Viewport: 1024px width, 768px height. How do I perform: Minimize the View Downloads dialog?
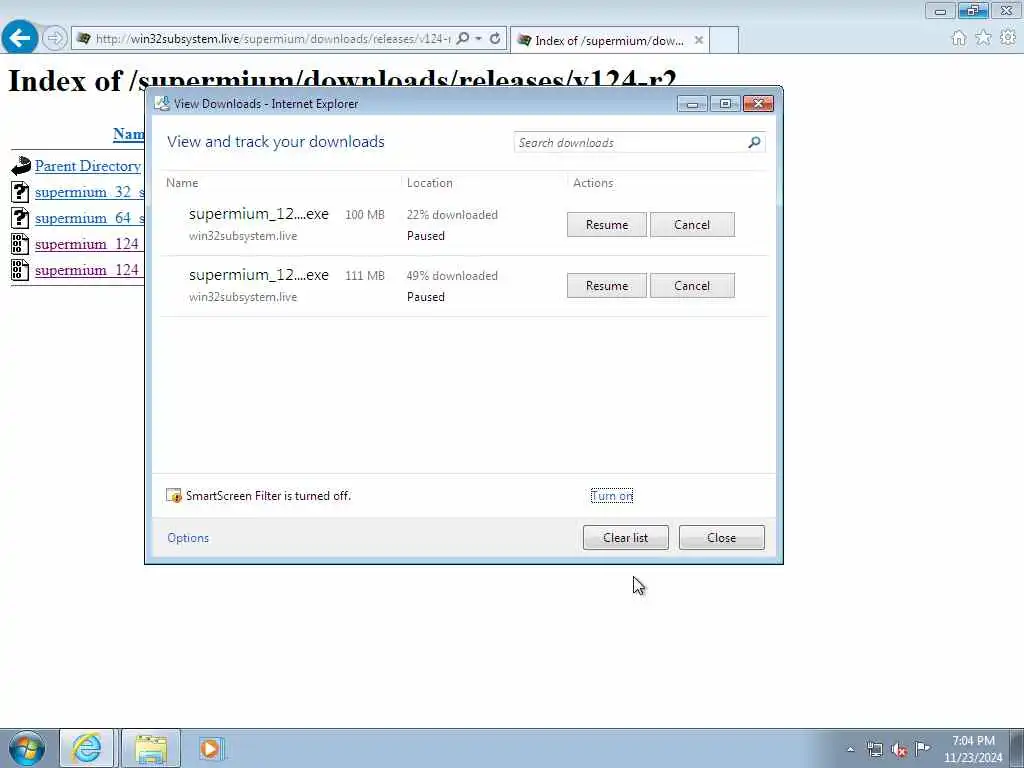tap(692, 103)
